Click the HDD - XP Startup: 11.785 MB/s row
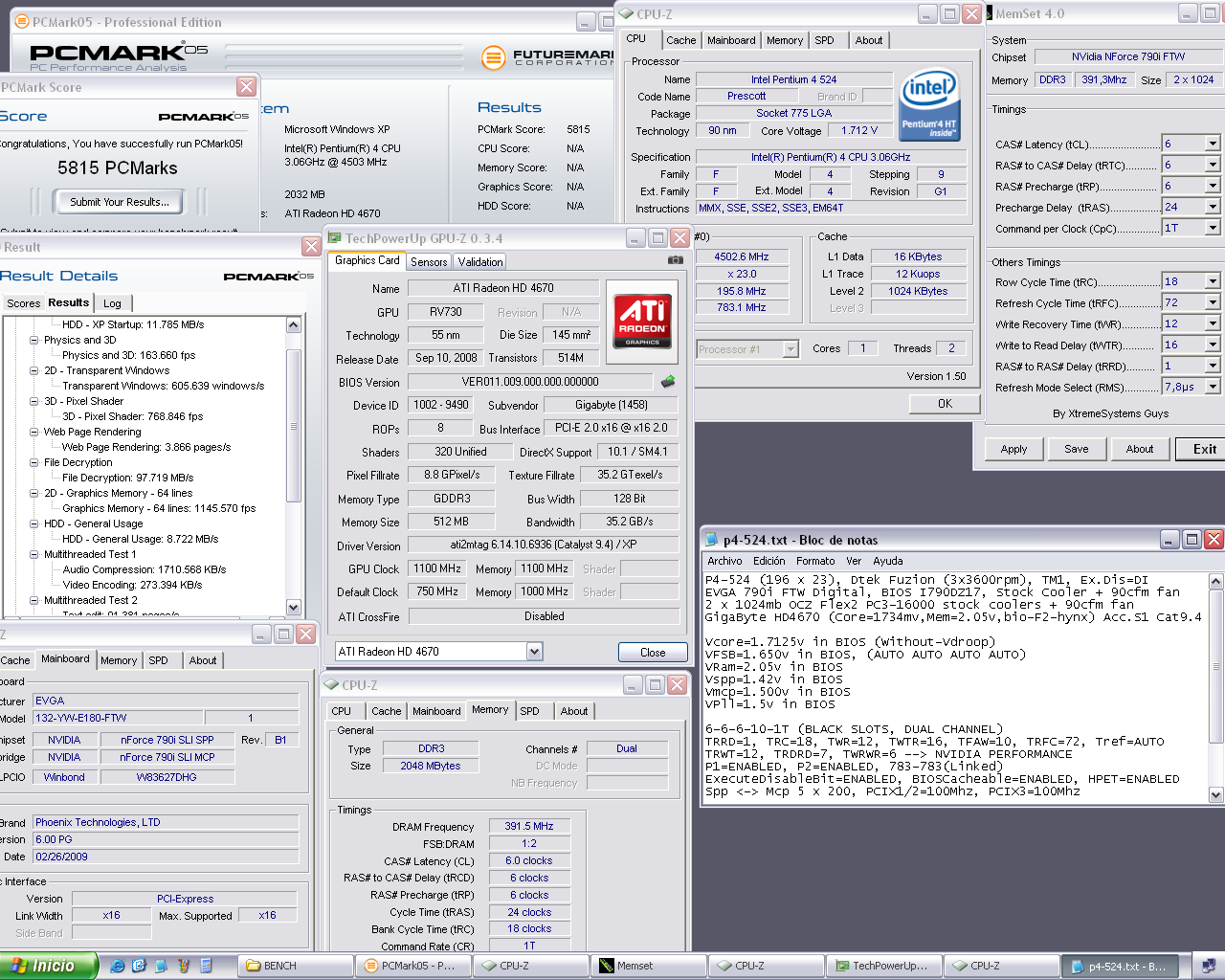1225x980 pixels. click(133, 324)
